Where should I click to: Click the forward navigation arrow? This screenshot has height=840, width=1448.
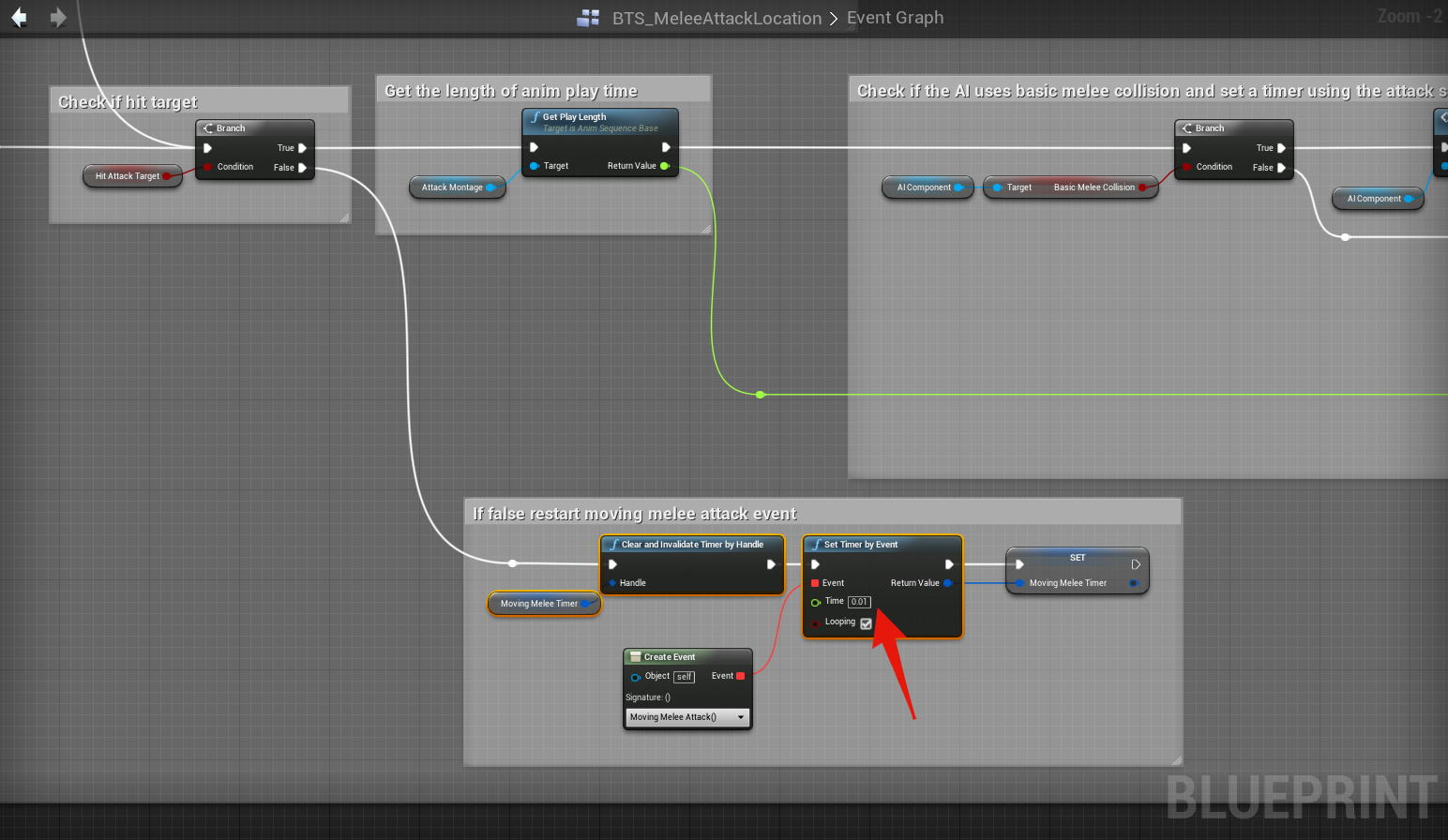click(58, 18)
